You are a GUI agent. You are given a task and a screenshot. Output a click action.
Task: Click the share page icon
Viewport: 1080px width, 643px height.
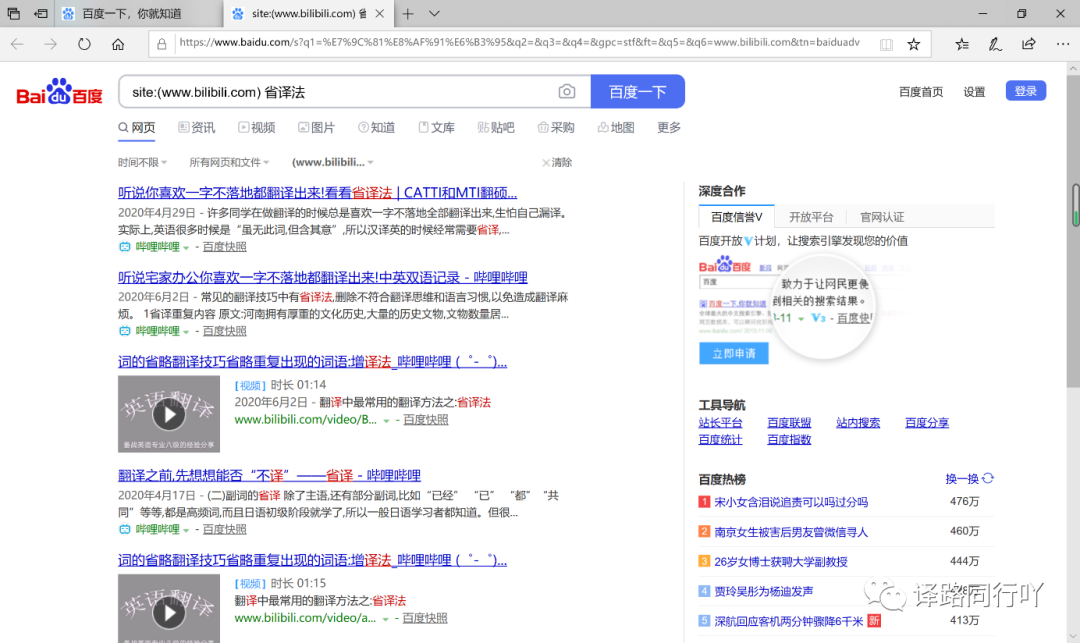pyautogui.click(x=1028, y=44)
